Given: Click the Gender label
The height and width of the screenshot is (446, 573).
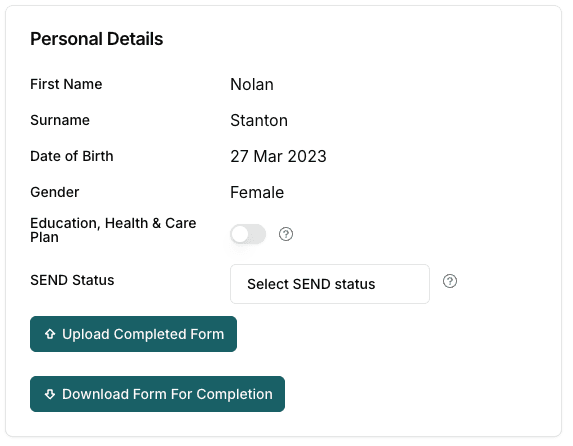Looking at the screenshot, I should (x=55, y=192).
